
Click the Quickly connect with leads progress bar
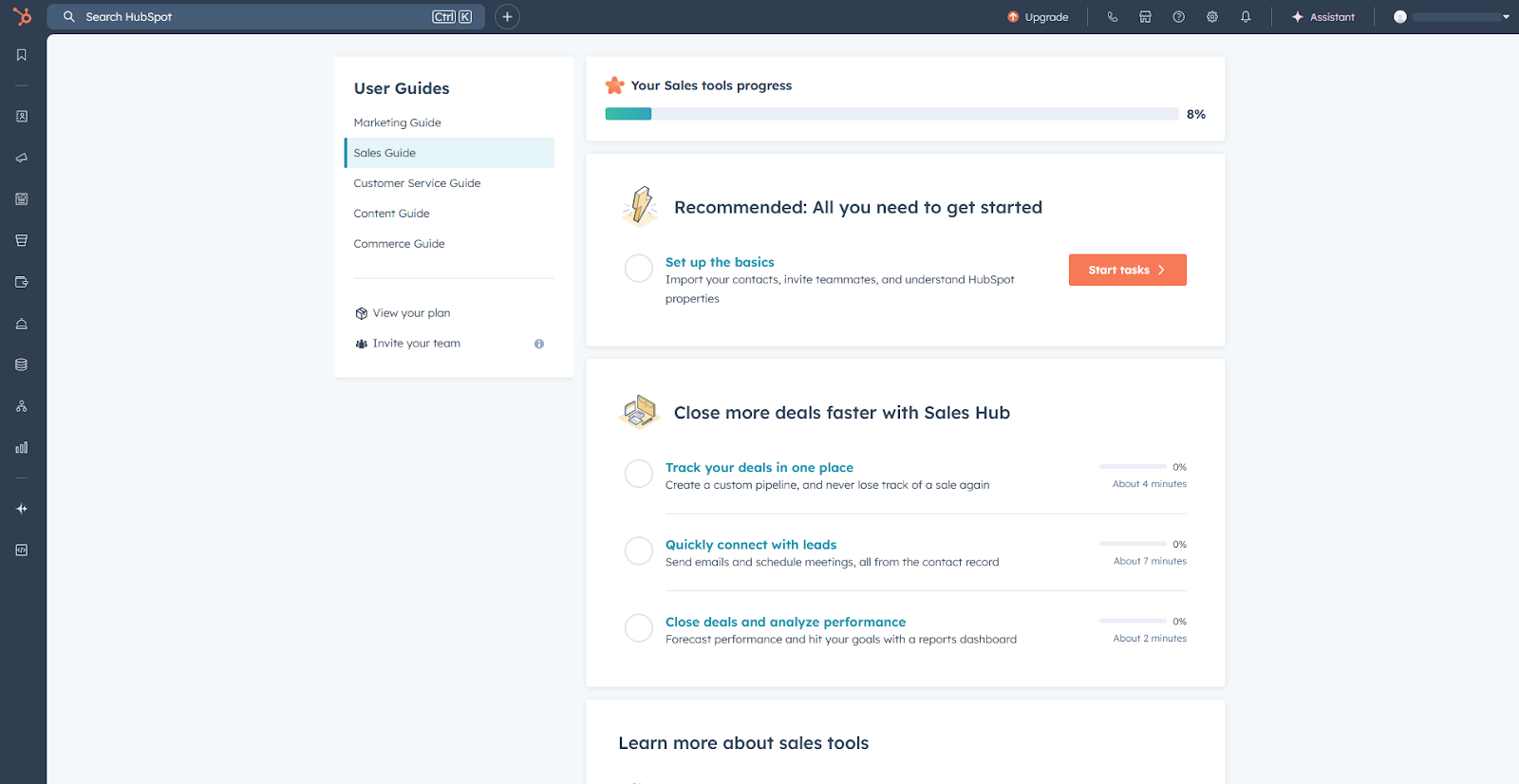(x=1133, y=544)
